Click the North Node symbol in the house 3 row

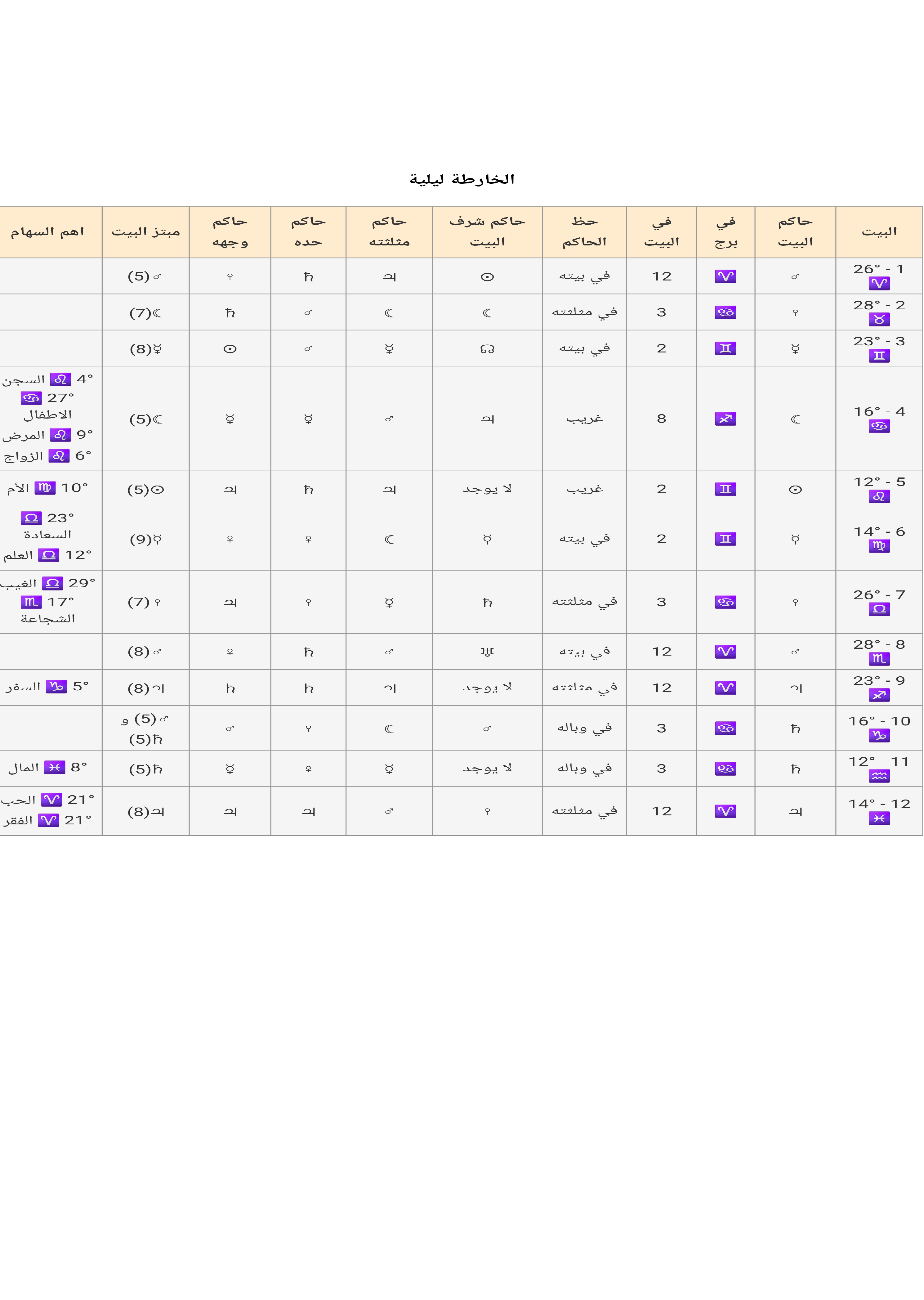[487, 349]
